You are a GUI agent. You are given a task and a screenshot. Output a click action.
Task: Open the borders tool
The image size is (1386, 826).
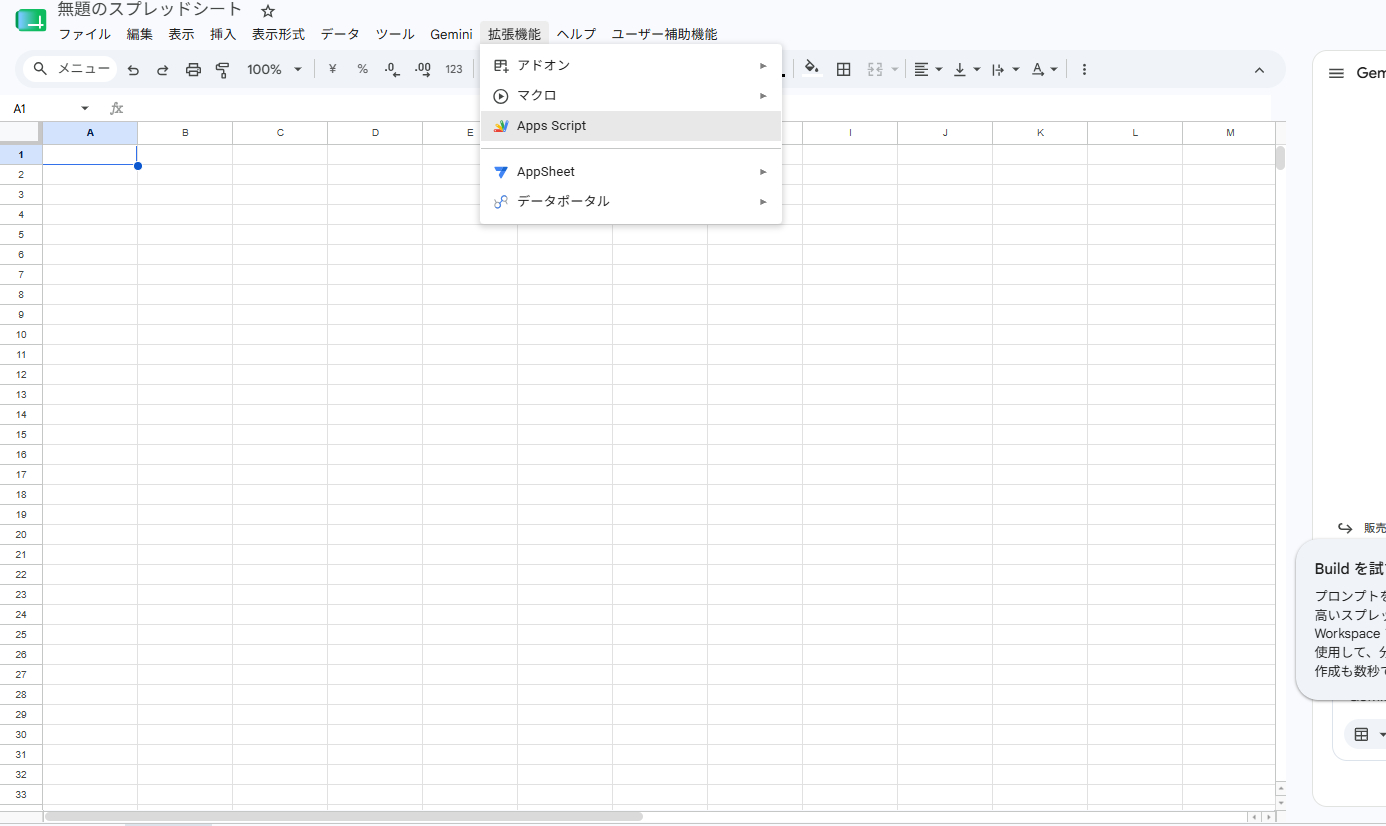click(844, 69)
